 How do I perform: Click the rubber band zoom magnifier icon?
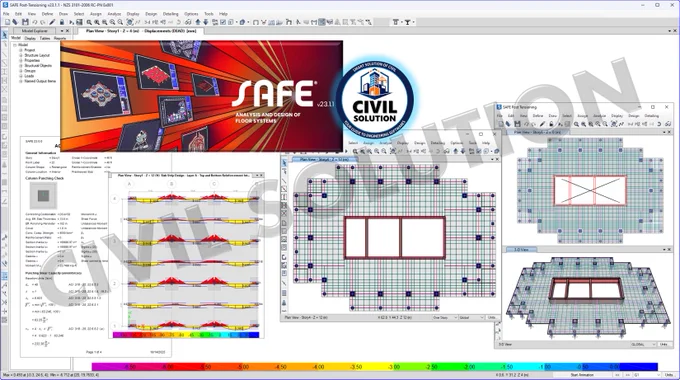89,22
